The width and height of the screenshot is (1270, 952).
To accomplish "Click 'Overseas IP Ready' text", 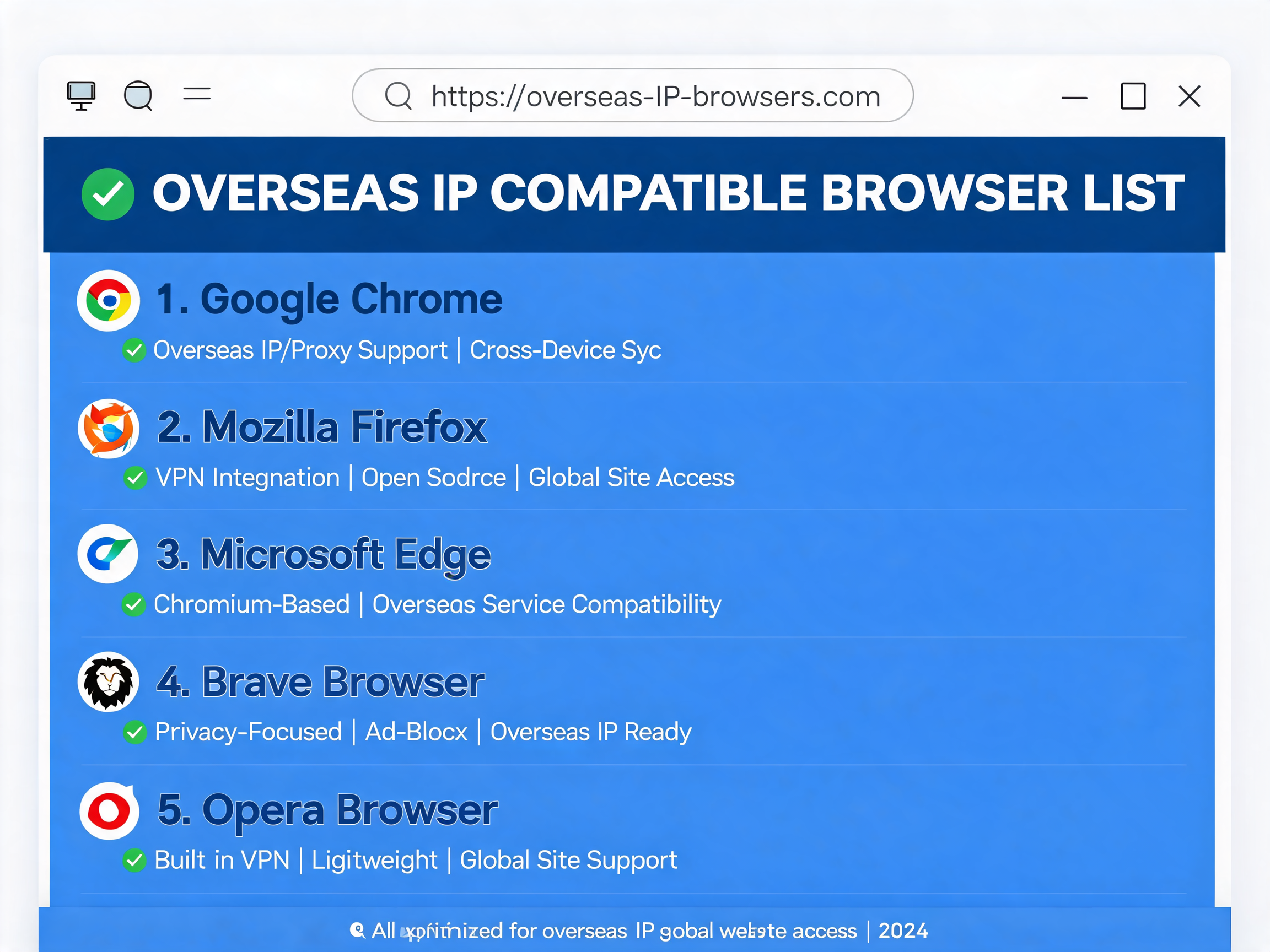I will pos(591,732).
